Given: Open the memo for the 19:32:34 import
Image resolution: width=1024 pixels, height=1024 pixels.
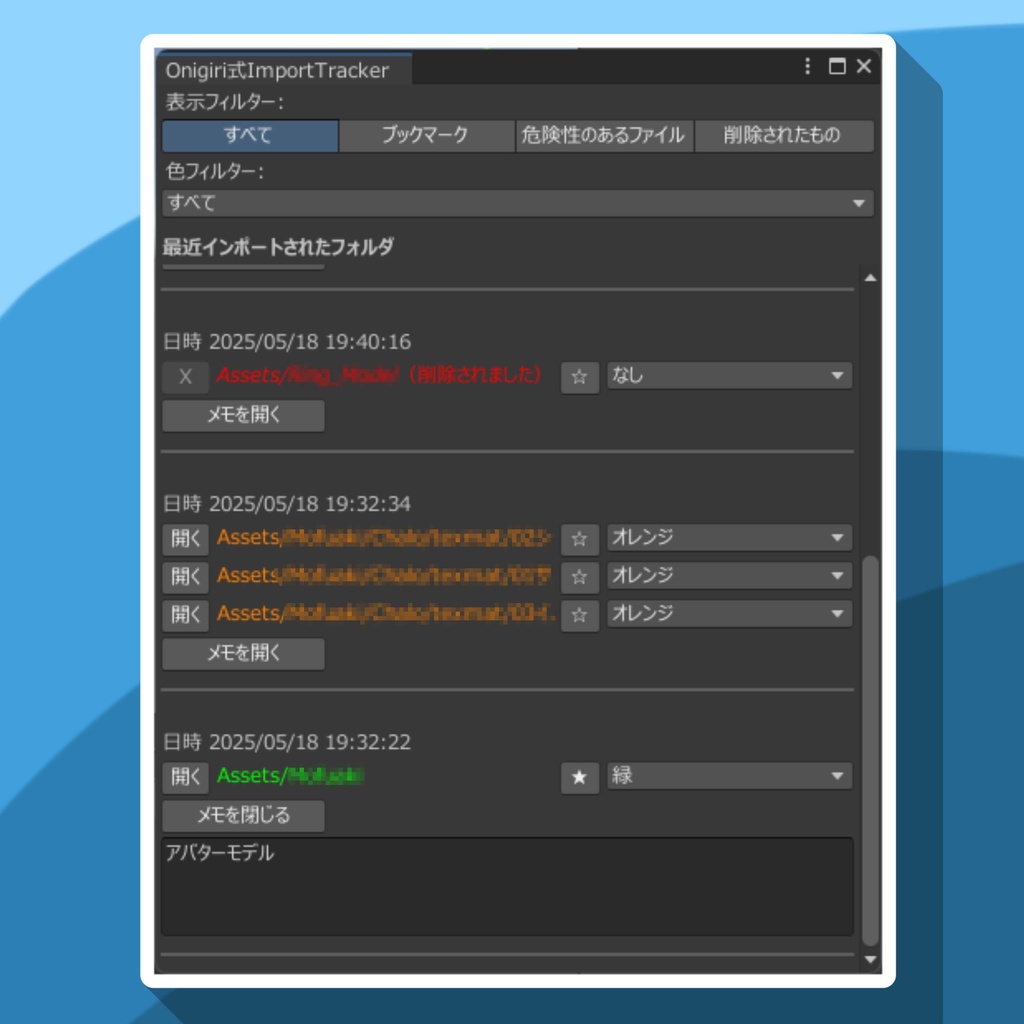Looking at the screenshot, I should coord(242,655).
